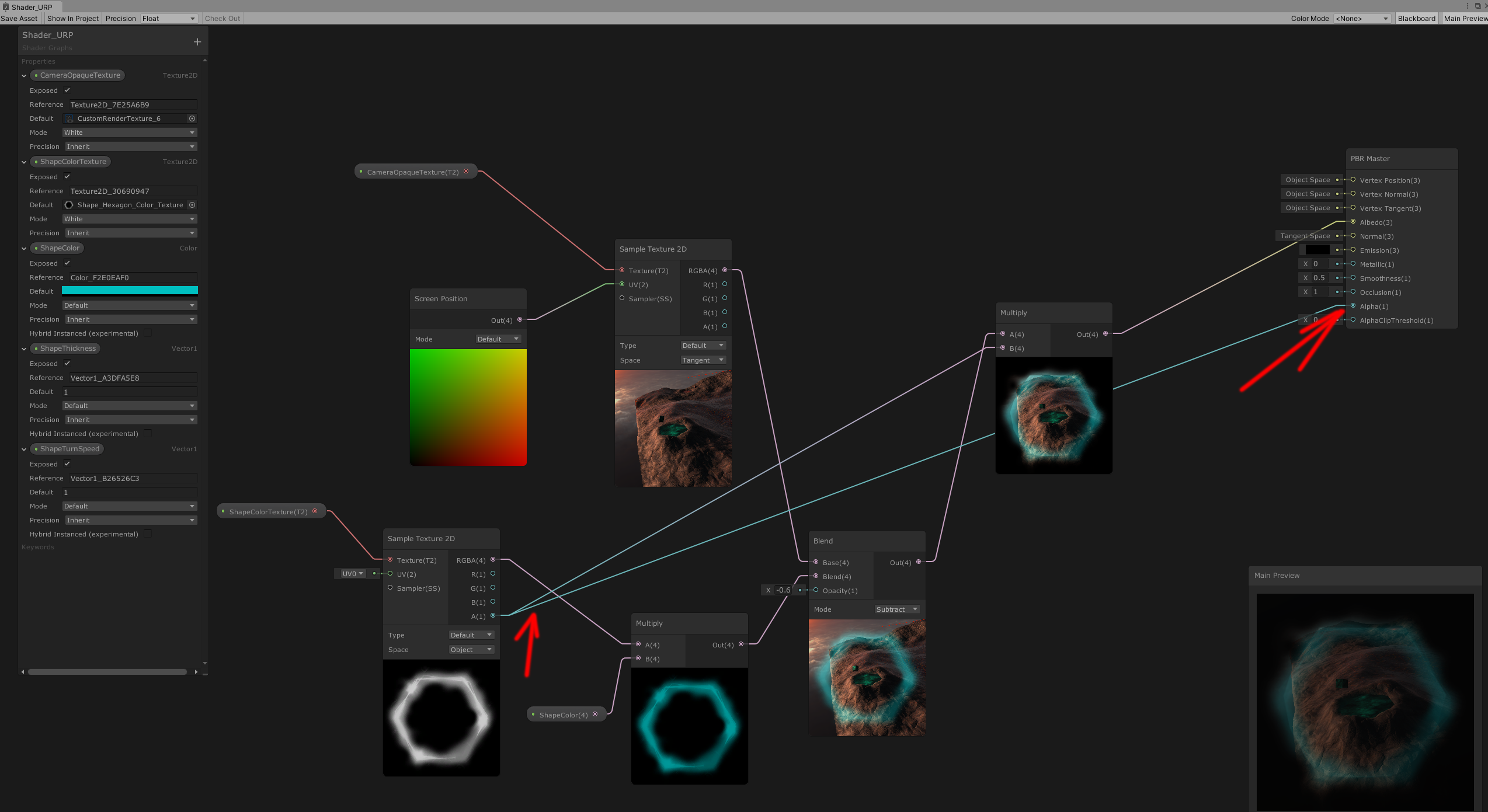This screenshot has width=1488, height=812.
Task: Click output port of ShapeColorTexture(T2) node
Action: (x=315, y=511)
